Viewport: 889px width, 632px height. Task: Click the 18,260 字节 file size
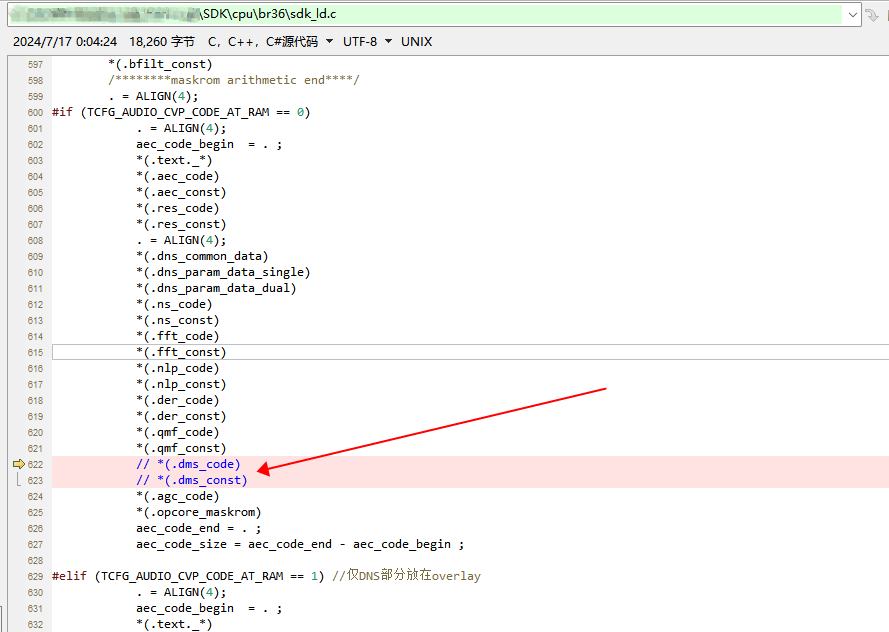click(x=162, y=41)
